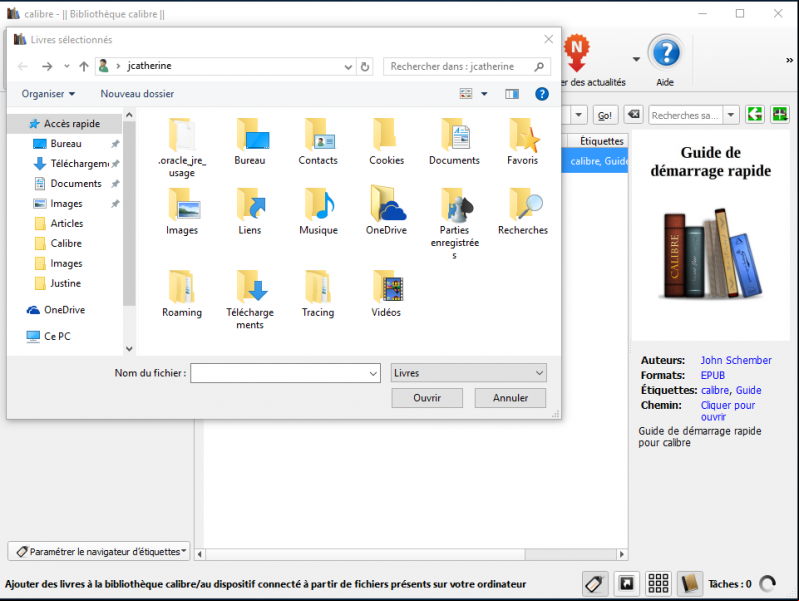Expand the address bar history dropdown

(348, 67)
